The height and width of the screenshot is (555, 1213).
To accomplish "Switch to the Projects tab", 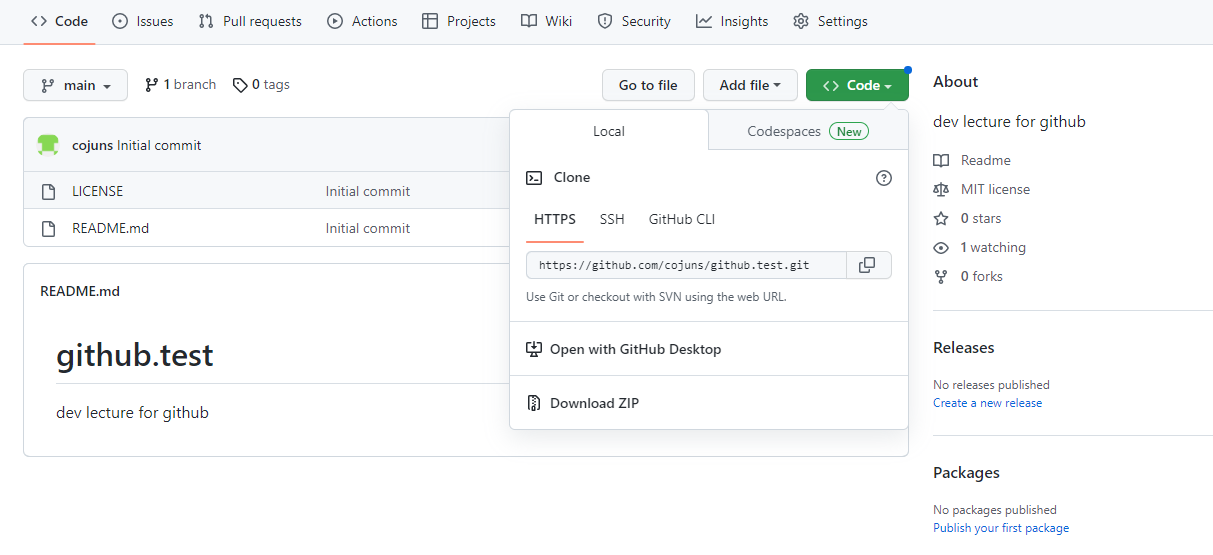I will [x=459, y=21].
